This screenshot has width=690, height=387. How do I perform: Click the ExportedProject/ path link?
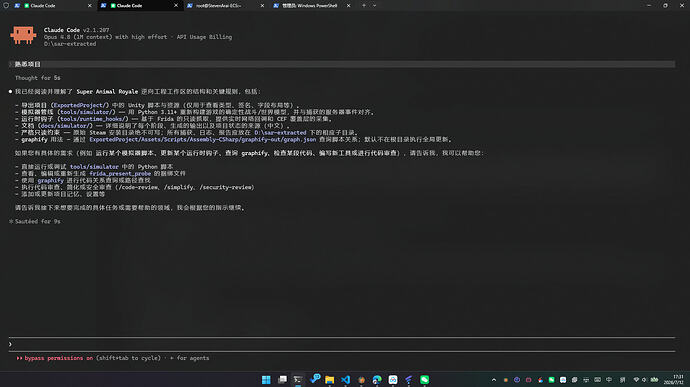coord(81,105)
